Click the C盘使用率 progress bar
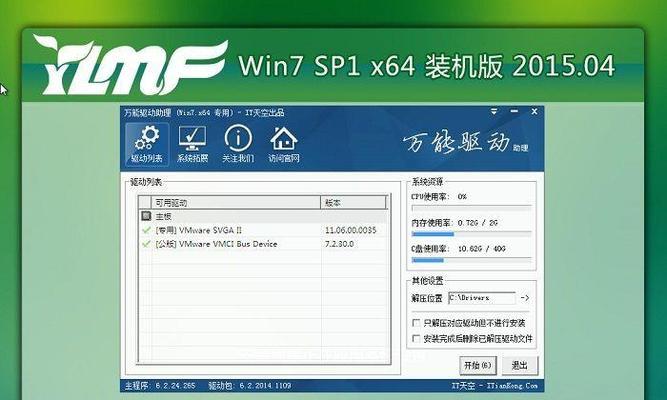 click(x=471, y=260)
